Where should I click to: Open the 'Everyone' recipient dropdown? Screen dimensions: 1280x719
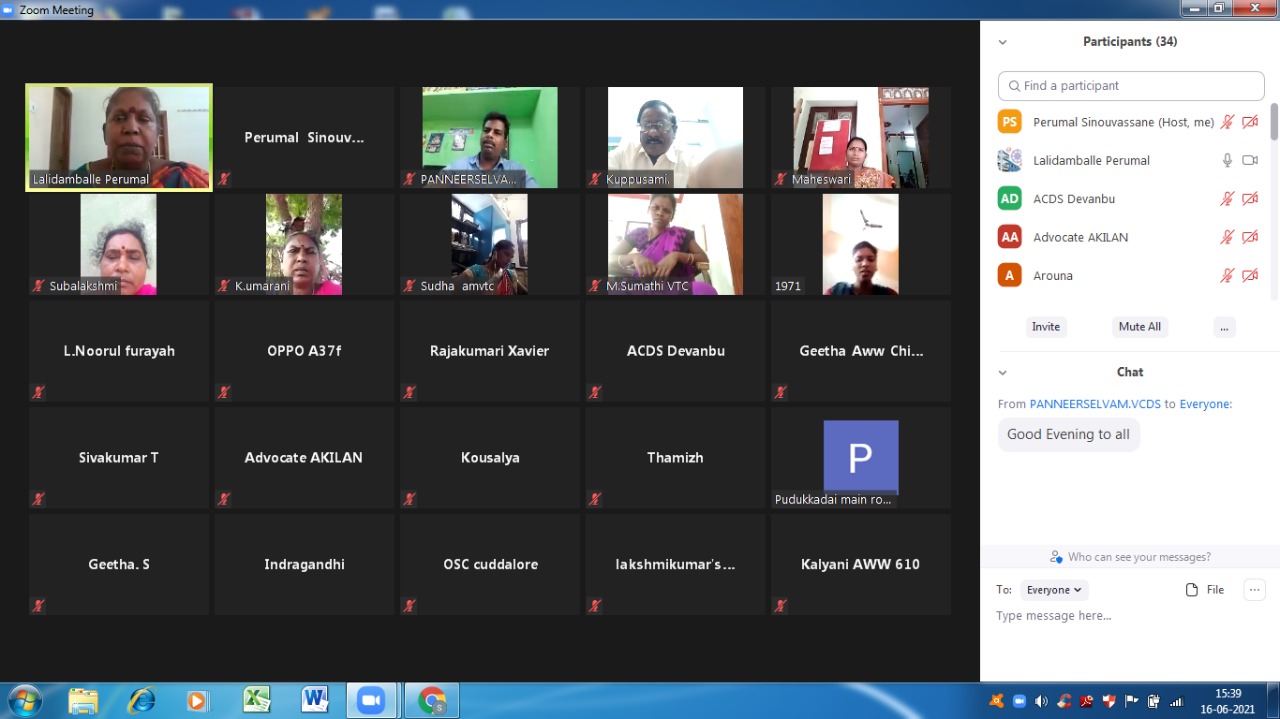1054,590
